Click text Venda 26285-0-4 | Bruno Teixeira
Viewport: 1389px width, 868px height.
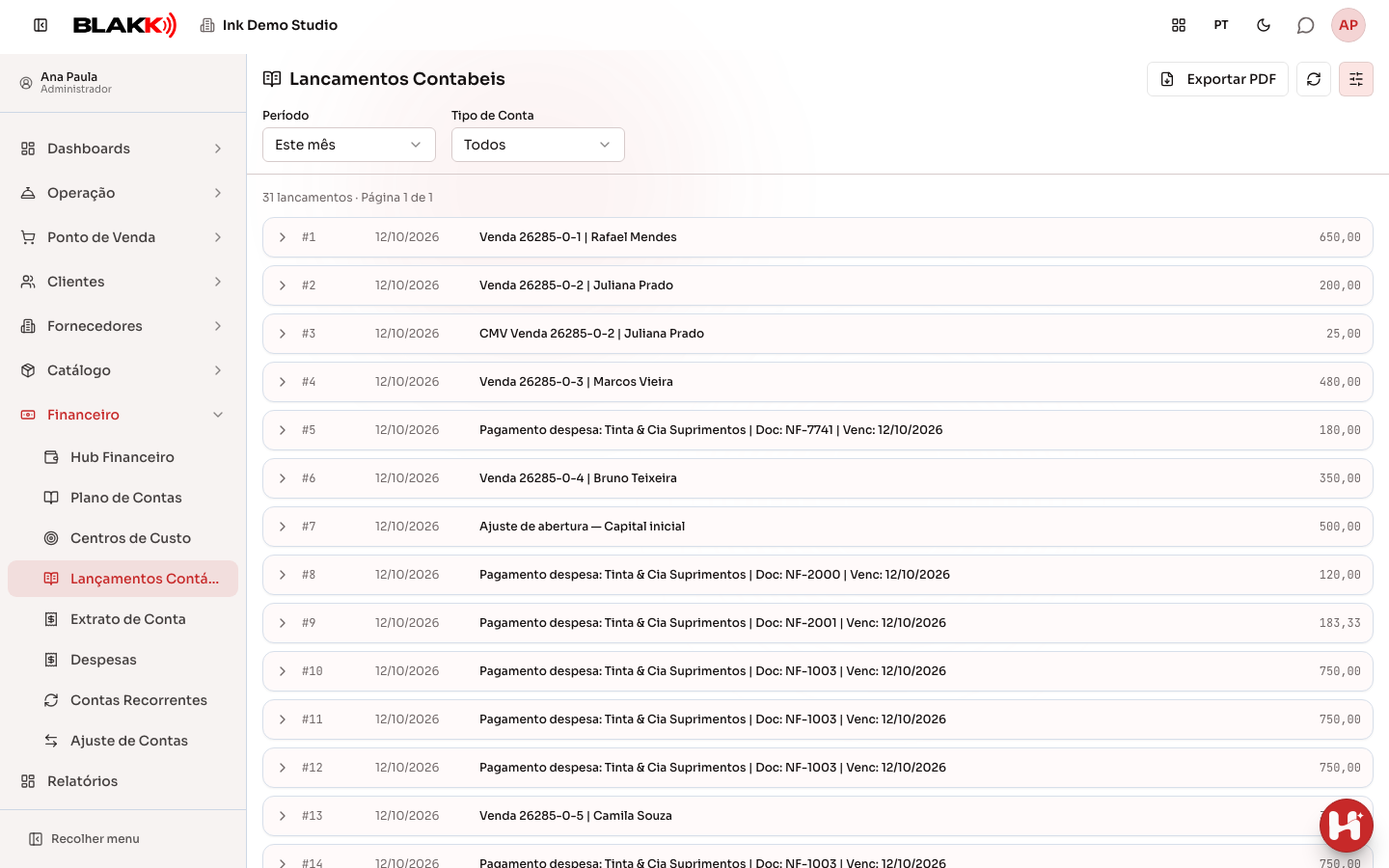578,478
